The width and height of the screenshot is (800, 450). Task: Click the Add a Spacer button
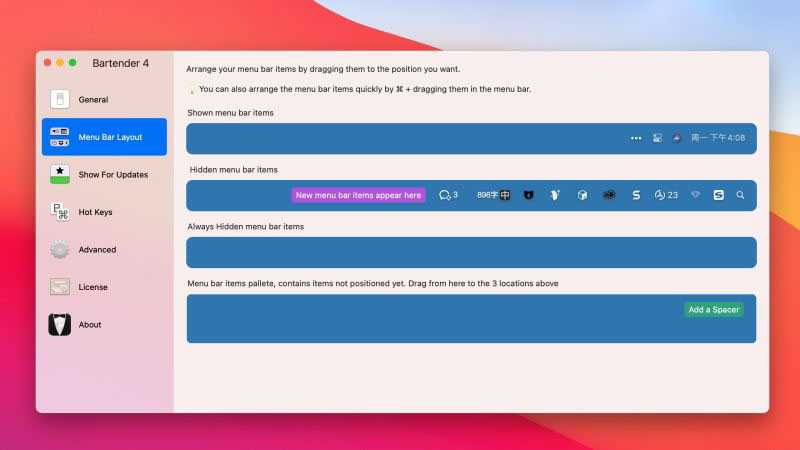click(x=714, y=310)
